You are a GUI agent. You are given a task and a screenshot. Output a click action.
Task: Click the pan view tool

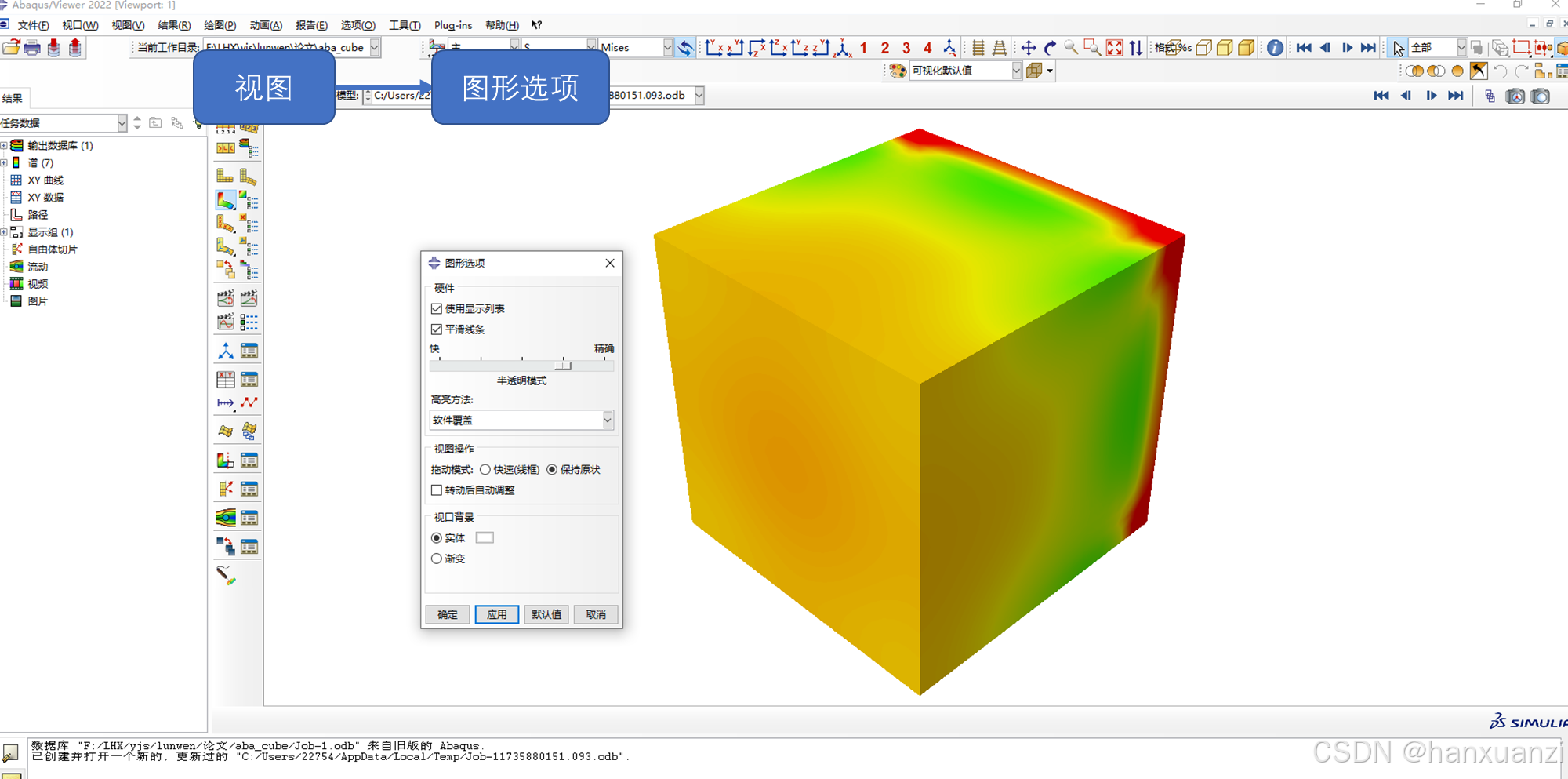coord(1029,48)
